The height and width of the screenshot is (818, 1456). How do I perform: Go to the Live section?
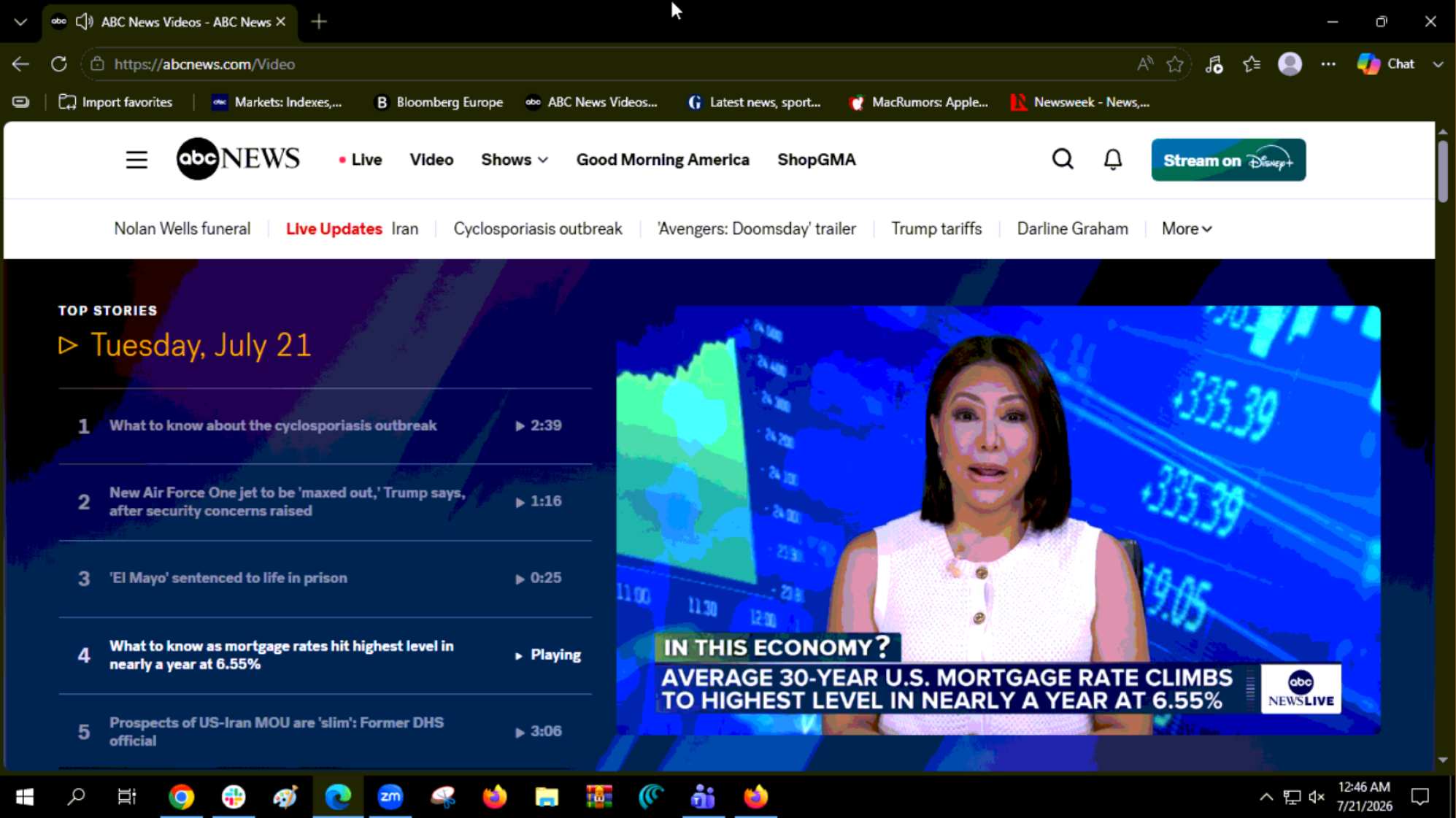361,160
